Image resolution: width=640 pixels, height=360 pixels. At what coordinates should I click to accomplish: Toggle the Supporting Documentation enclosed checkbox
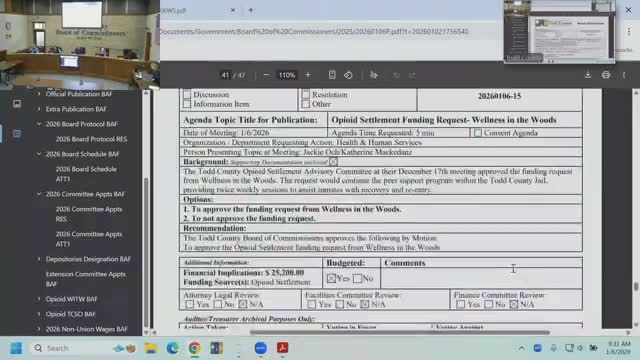(333, 162)
